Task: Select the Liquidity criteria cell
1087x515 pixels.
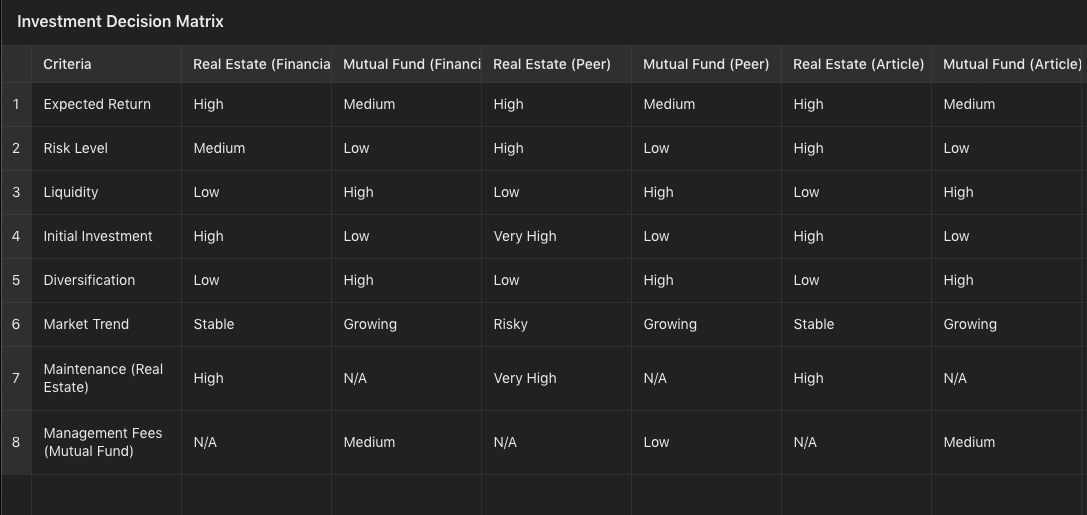Action: pos(106,193)
